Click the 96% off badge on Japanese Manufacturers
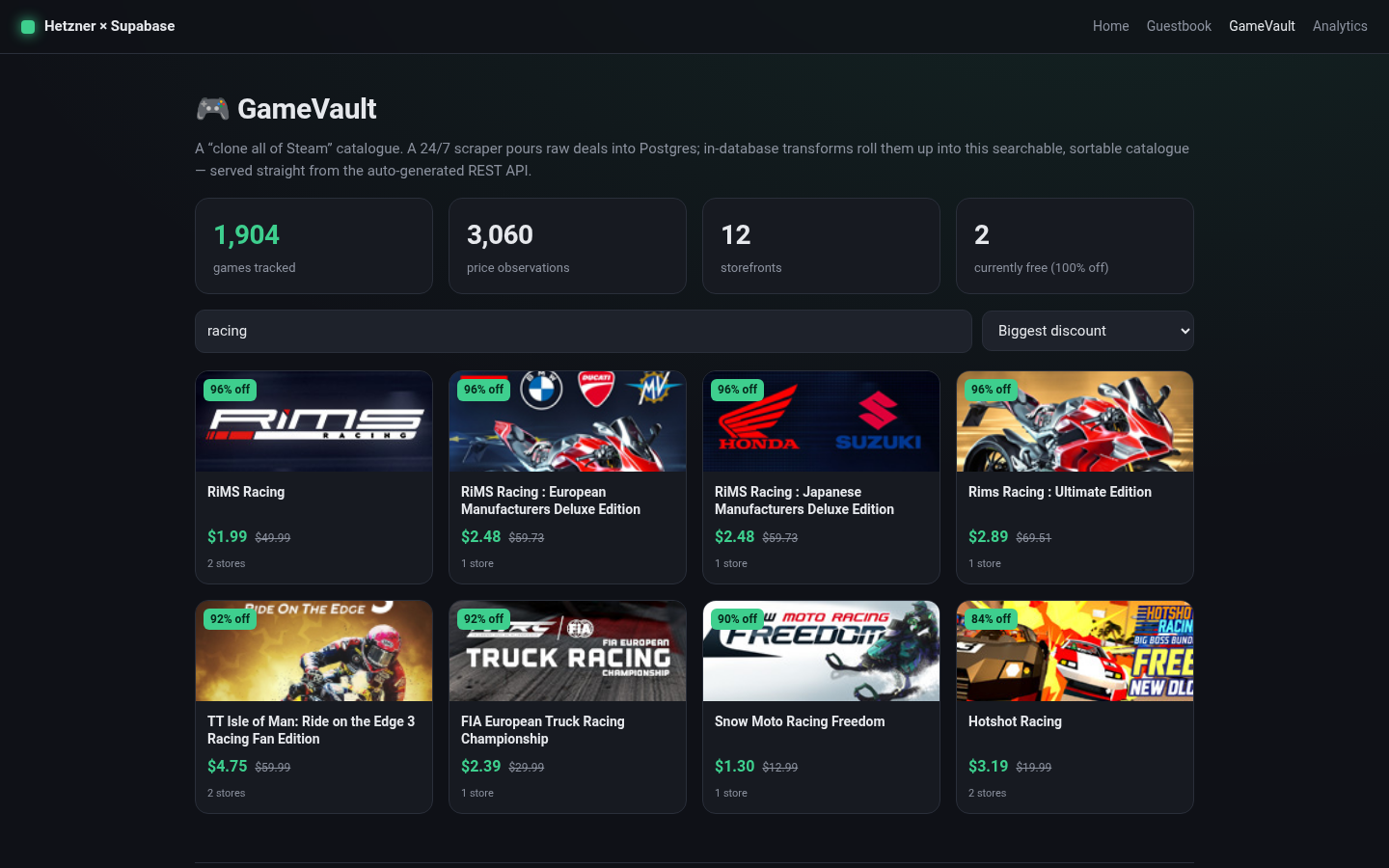Screen dimensions: 1389x868 [x=737, y=390]
